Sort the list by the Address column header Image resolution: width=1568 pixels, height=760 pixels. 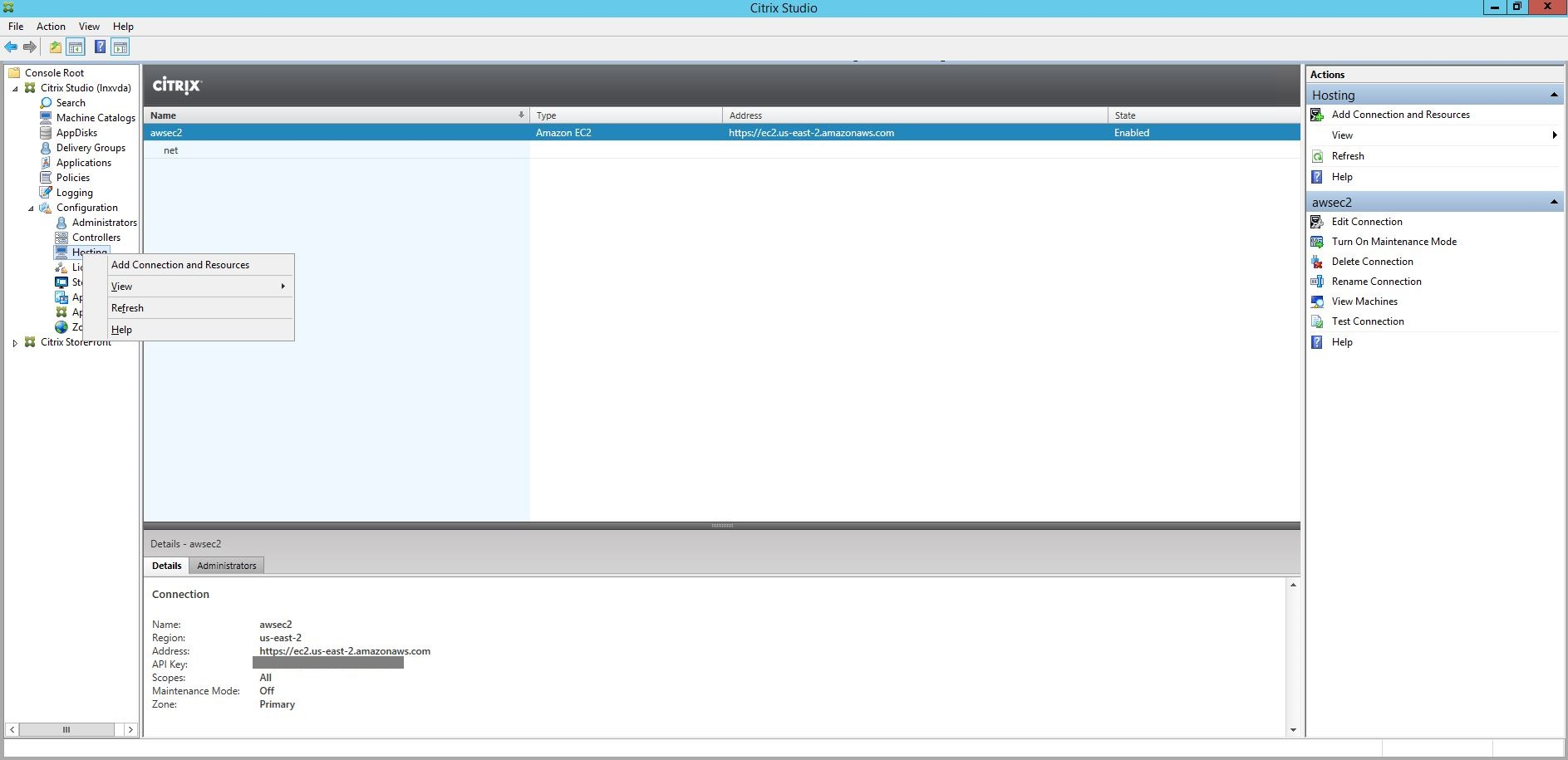(x=916, y=115)
